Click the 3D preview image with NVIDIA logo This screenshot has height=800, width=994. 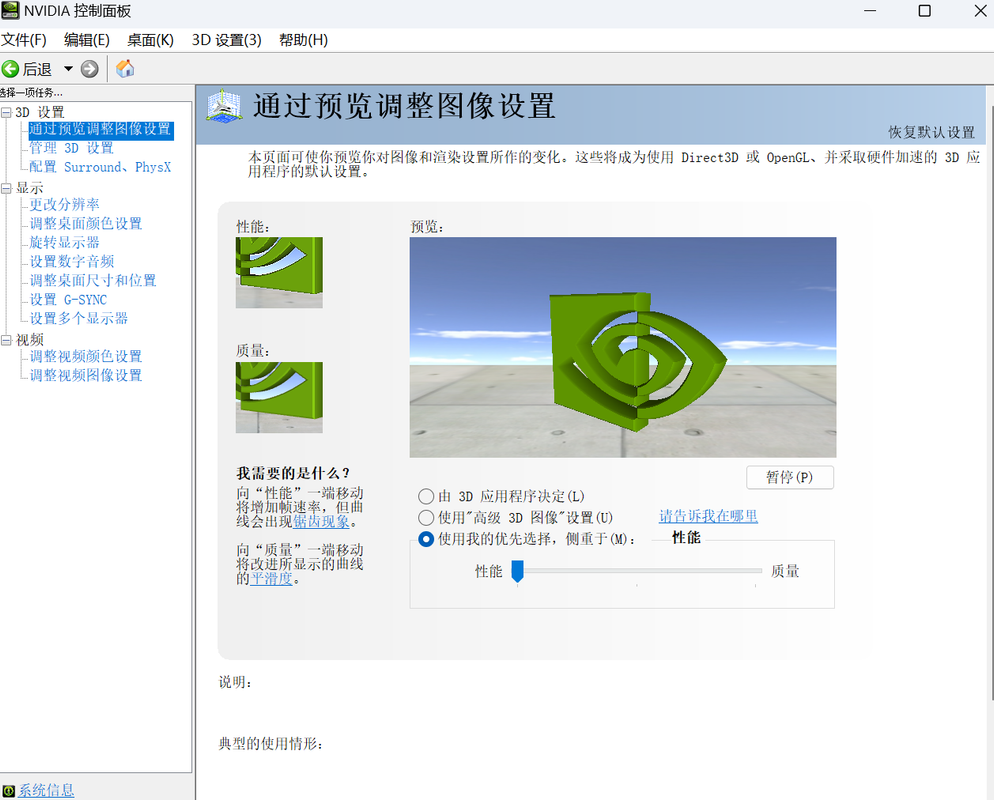coord(623,347)
